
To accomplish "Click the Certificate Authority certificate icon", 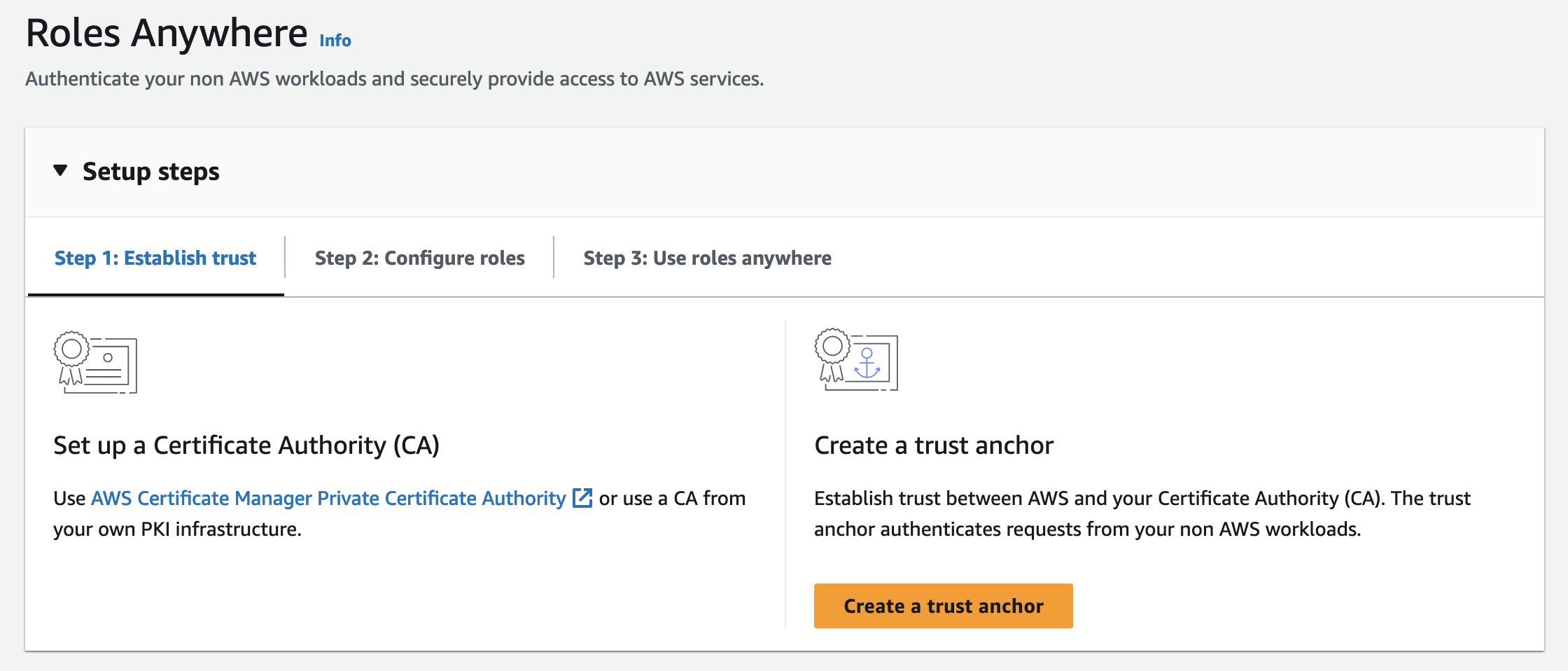I will (x=95, y=362).
